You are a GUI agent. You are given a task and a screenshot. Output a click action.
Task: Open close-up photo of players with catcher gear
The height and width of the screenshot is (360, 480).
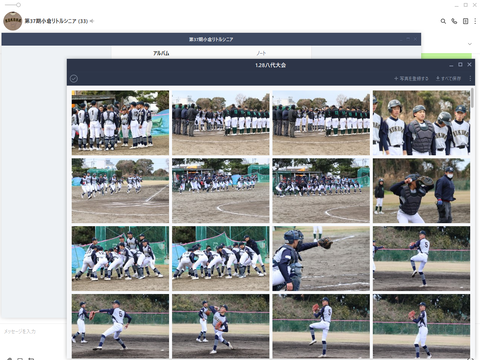[x=421, y=123]
